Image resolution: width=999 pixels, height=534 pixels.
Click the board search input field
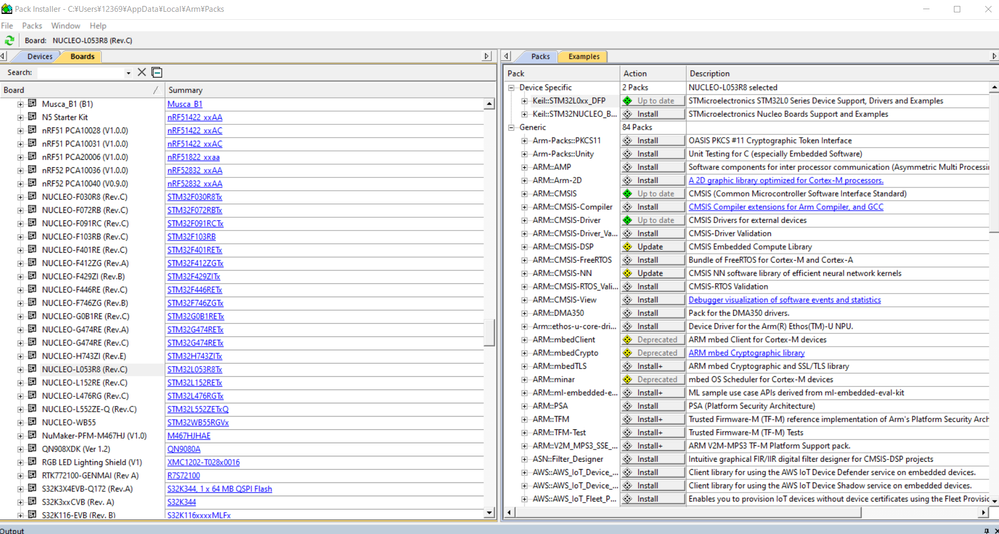point(81,73)
